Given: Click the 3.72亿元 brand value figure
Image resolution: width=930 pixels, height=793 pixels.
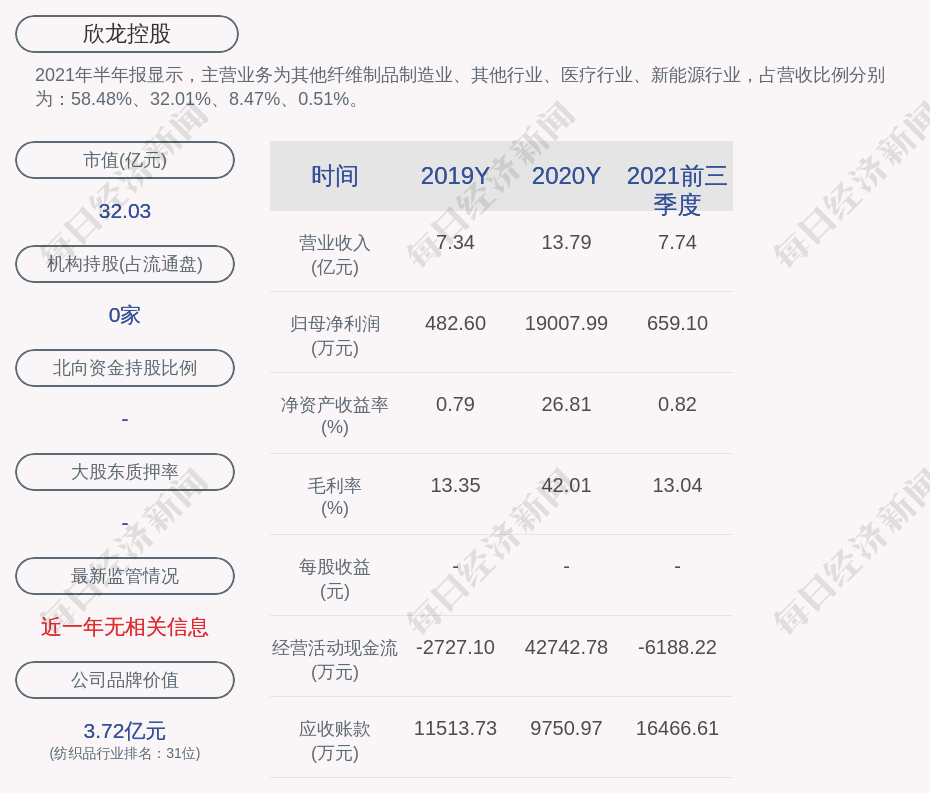Looking at the screenshot, I should [125, 731].
